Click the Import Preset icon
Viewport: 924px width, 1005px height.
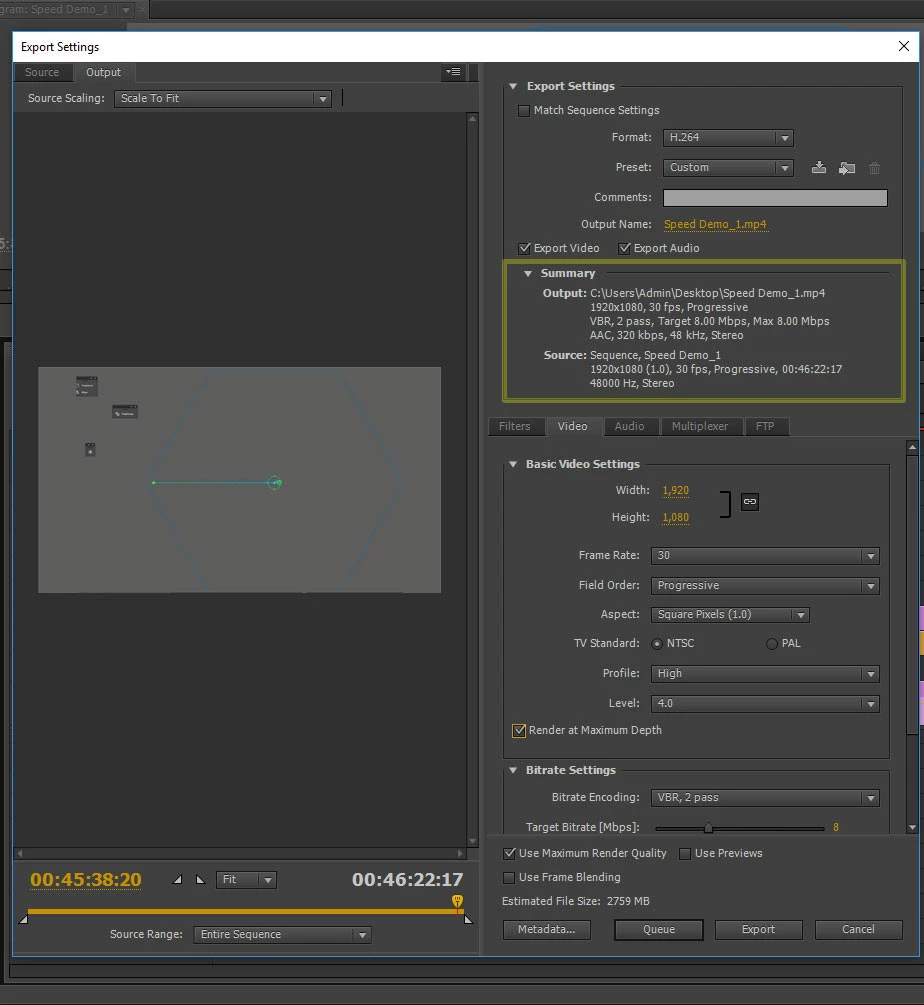coord(846,168)
